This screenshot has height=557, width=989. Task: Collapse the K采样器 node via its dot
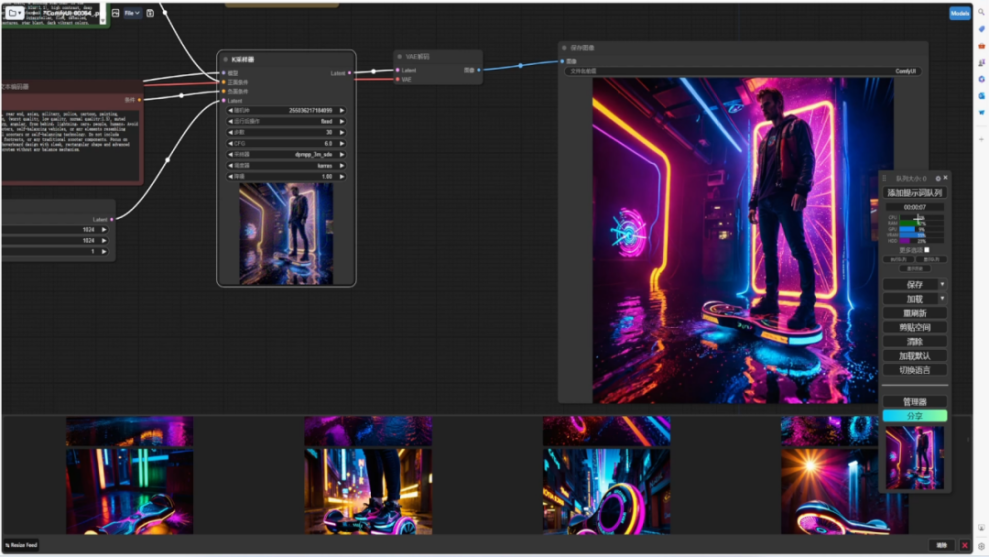(225, 59)
